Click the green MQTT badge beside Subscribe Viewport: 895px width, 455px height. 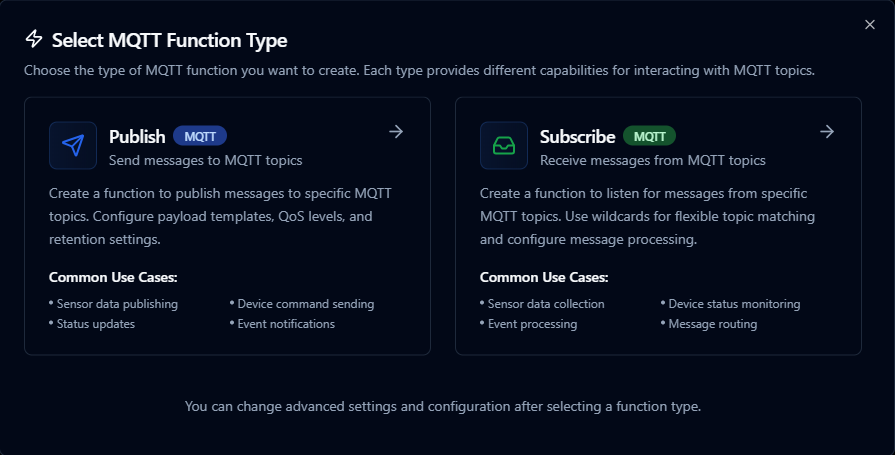[x=649, y=136]
